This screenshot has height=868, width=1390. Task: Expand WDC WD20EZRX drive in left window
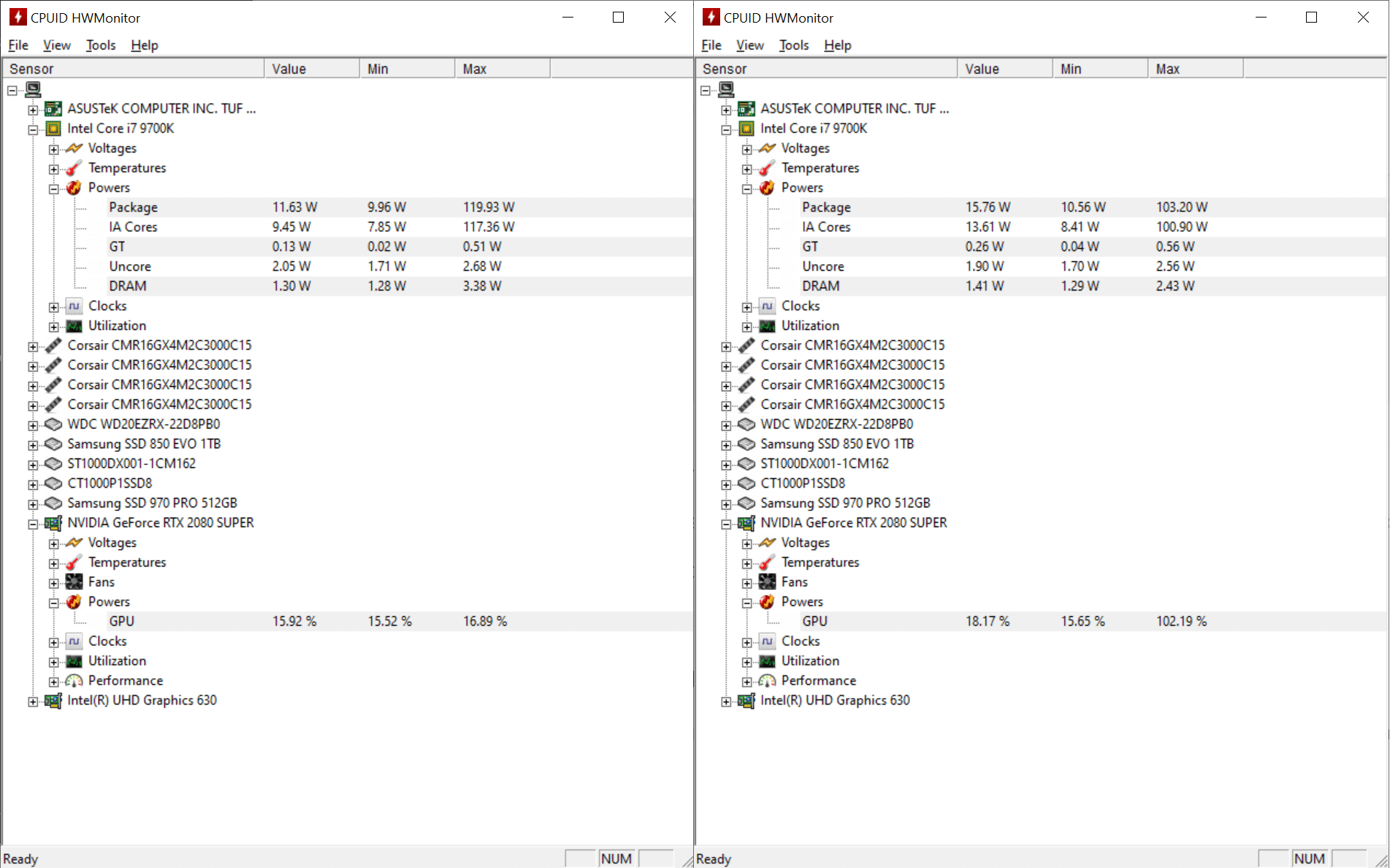click(x=33, y=425)
